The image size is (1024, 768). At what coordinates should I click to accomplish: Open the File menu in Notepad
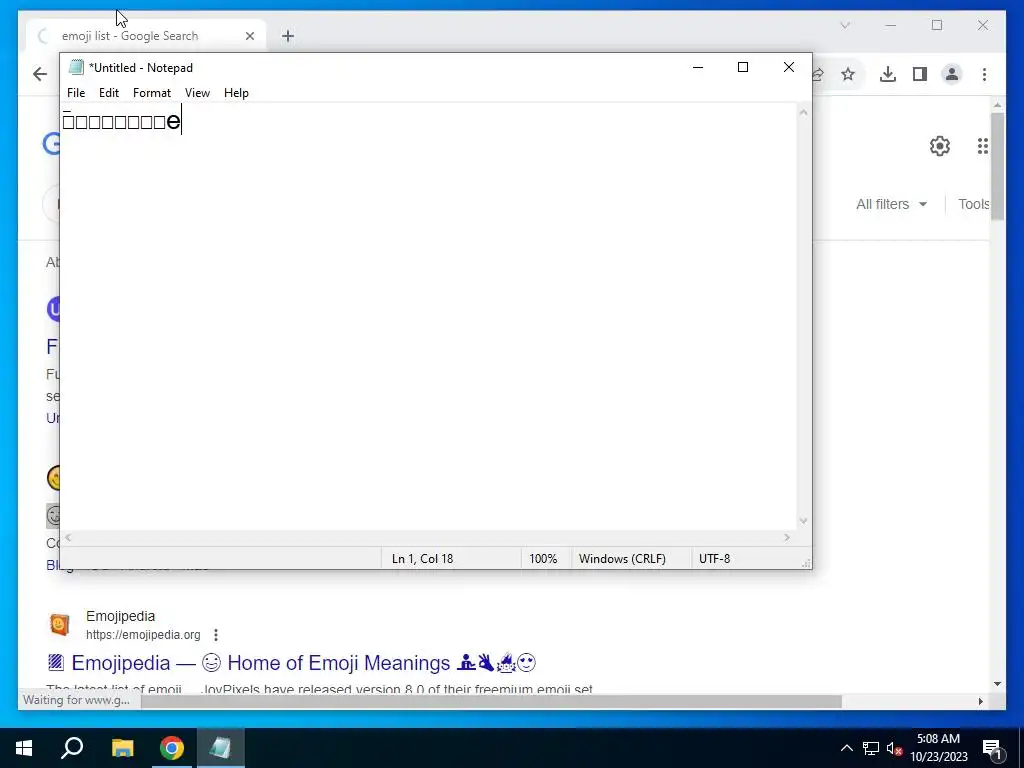tap(76, 93)
